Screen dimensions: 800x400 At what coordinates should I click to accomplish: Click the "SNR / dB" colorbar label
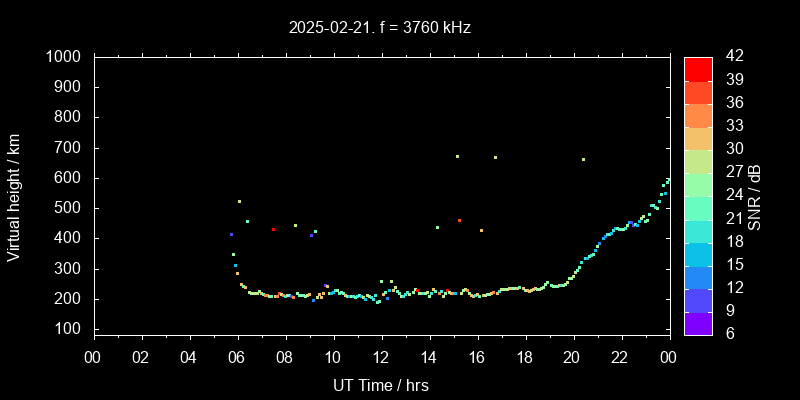tap(754, 195)
